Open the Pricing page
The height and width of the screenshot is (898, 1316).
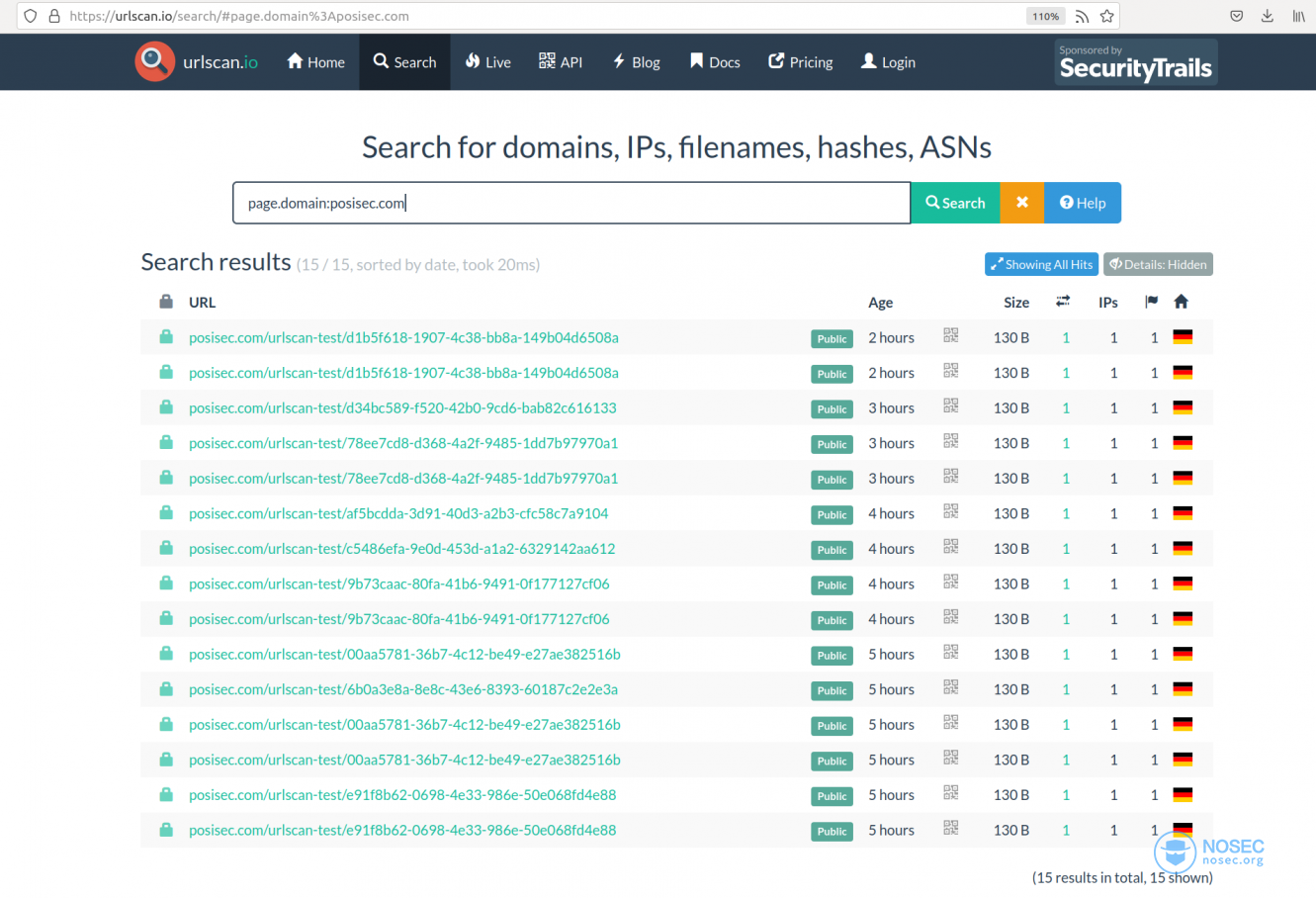click(801, 62)
